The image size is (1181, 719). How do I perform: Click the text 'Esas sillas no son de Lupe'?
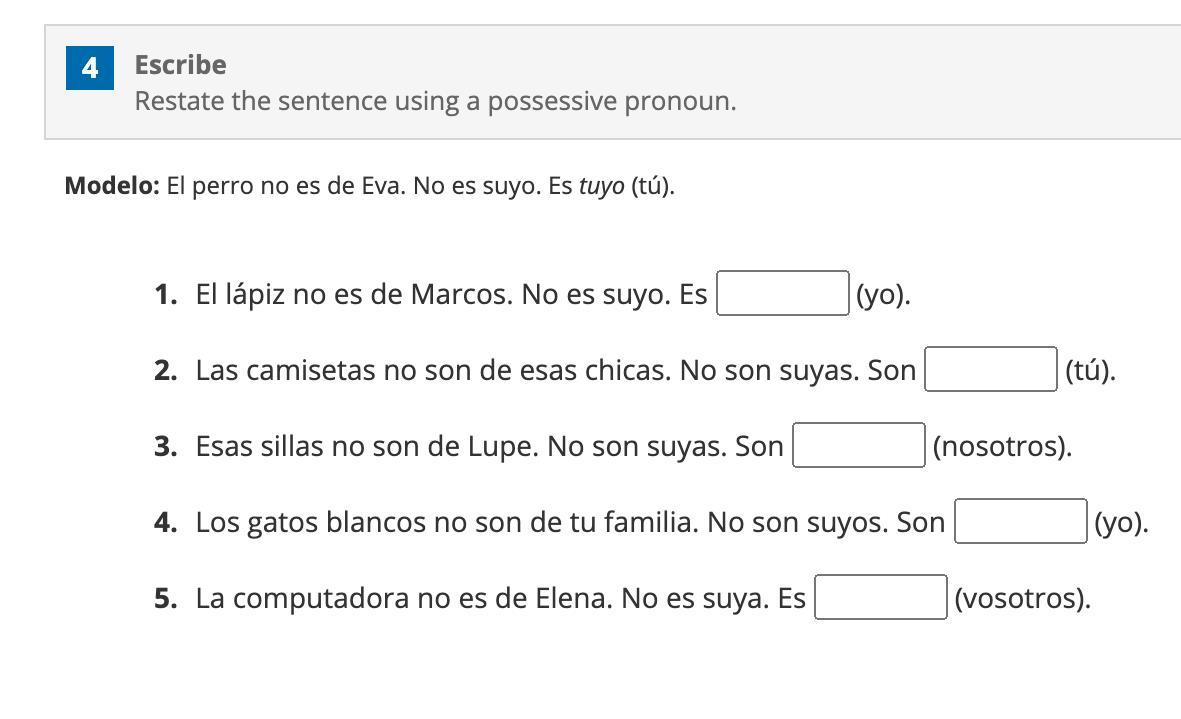pos(367,446)
